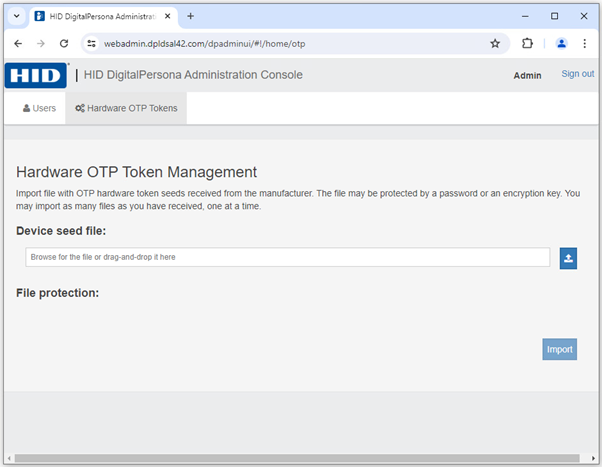Click the horizontal scrollbar at the bottom
Image resolution: width=602 pixels, height=467 pixels.
[290, 459]
